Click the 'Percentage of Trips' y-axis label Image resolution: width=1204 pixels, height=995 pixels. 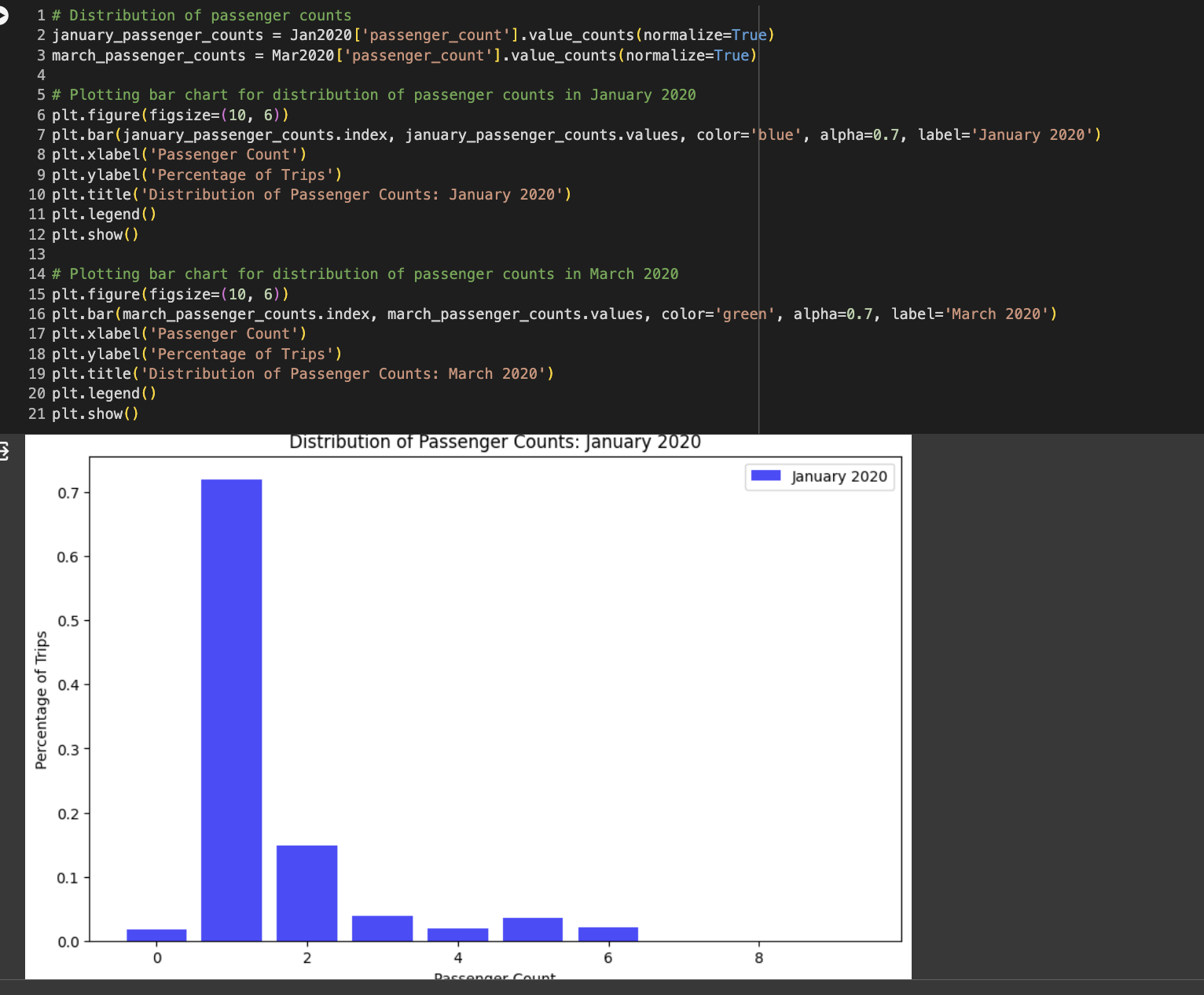coord(42,700)
